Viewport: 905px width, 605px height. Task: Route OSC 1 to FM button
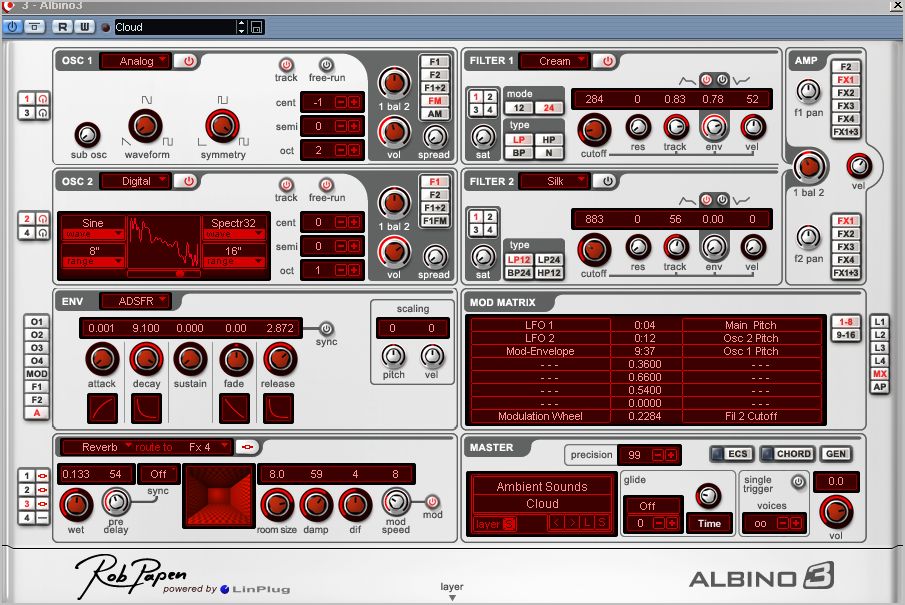click(435, 100)
